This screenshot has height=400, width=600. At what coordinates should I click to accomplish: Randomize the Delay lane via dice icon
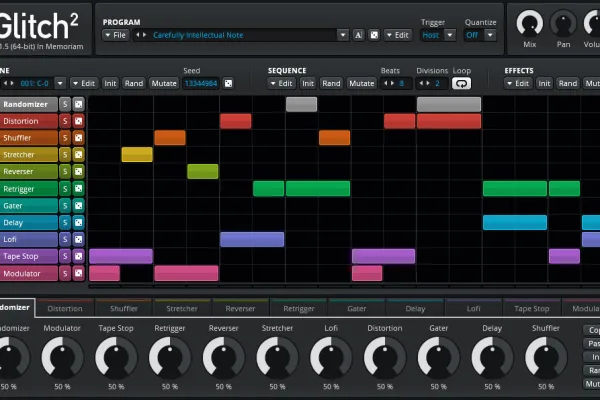pyautogui.click(x=78, y=222)
